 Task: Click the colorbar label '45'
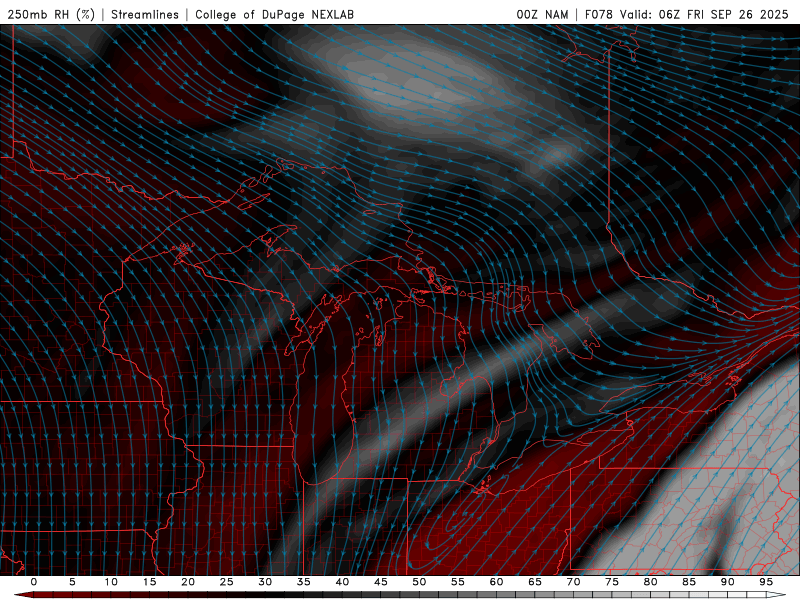[381, 582]
